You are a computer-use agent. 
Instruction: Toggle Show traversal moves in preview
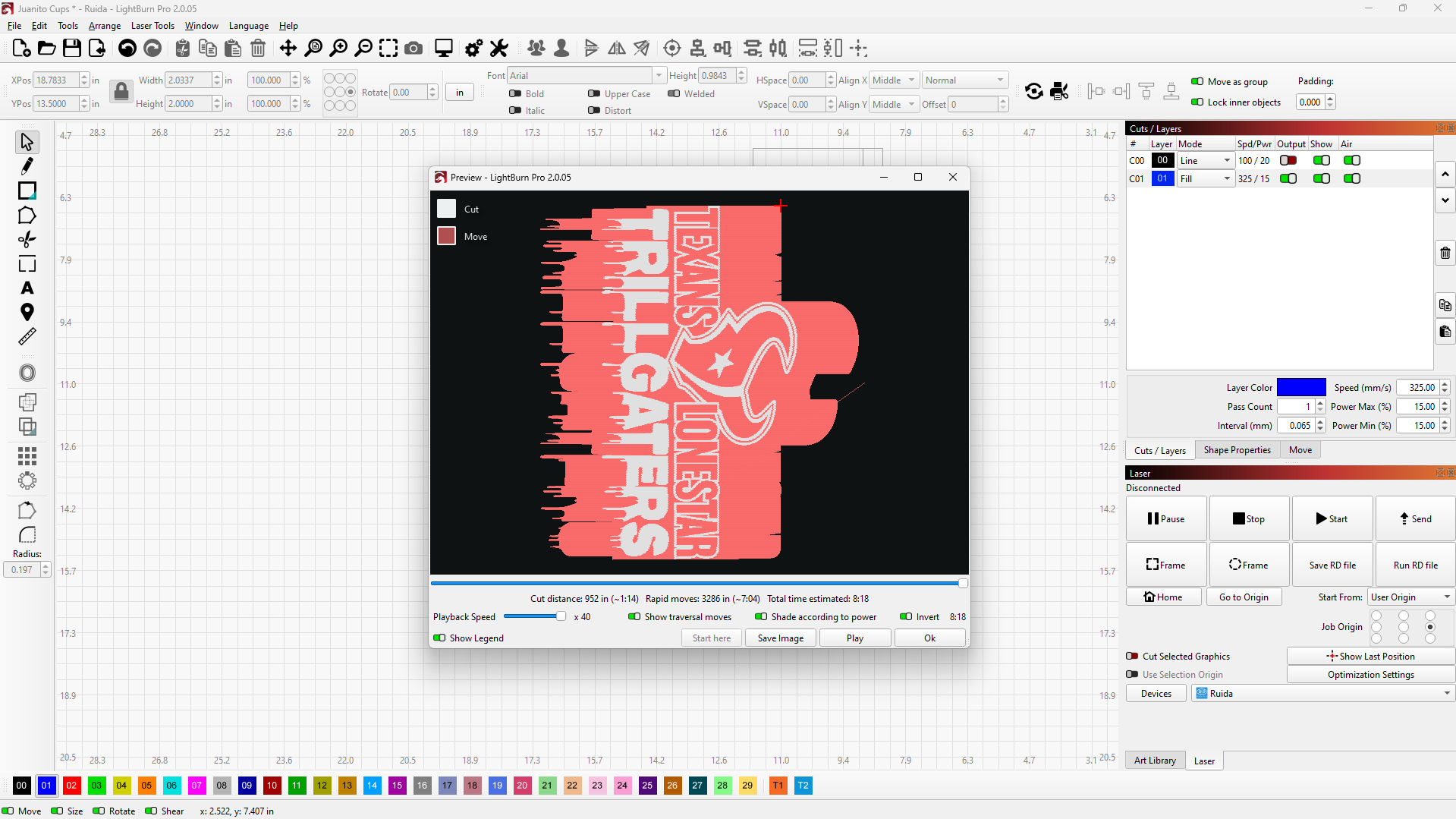634,617
